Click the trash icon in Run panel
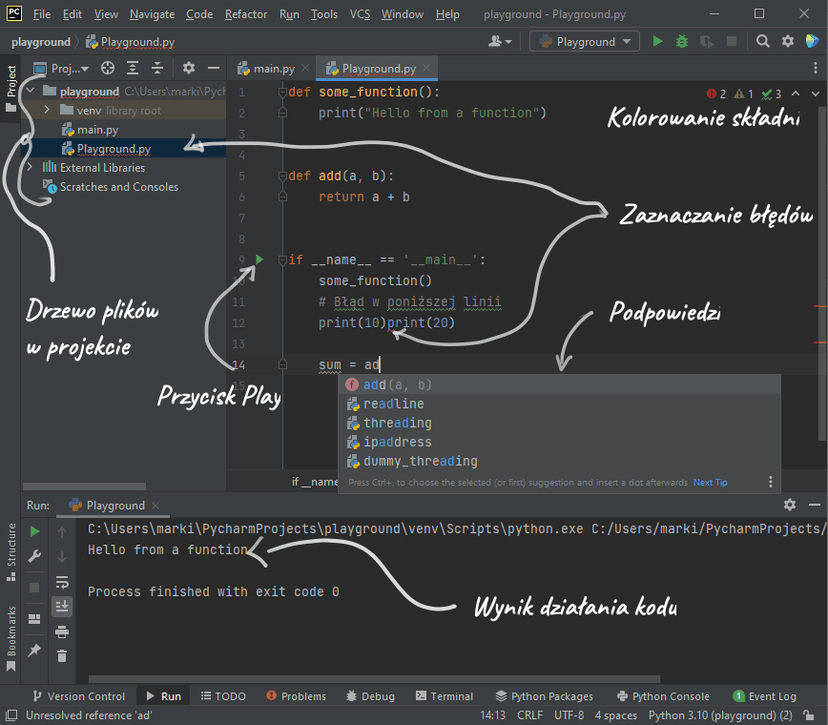Viewport: 828px width, 725px height. [x=62, y=656]
